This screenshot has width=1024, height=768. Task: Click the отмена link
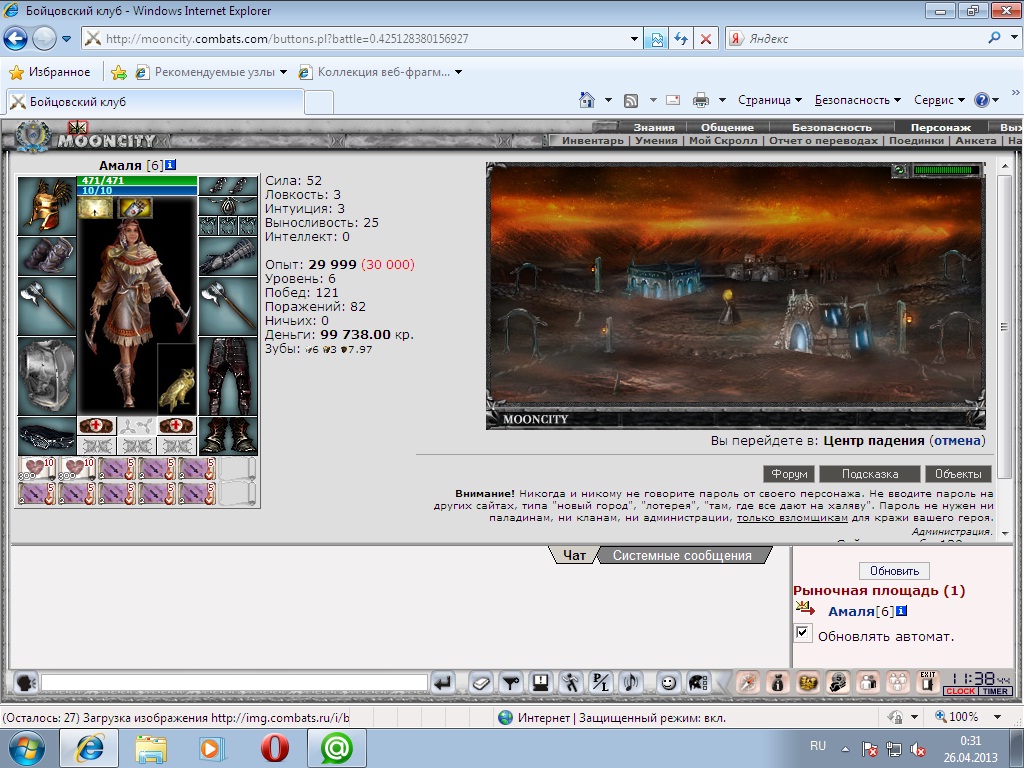coord(957,441)
